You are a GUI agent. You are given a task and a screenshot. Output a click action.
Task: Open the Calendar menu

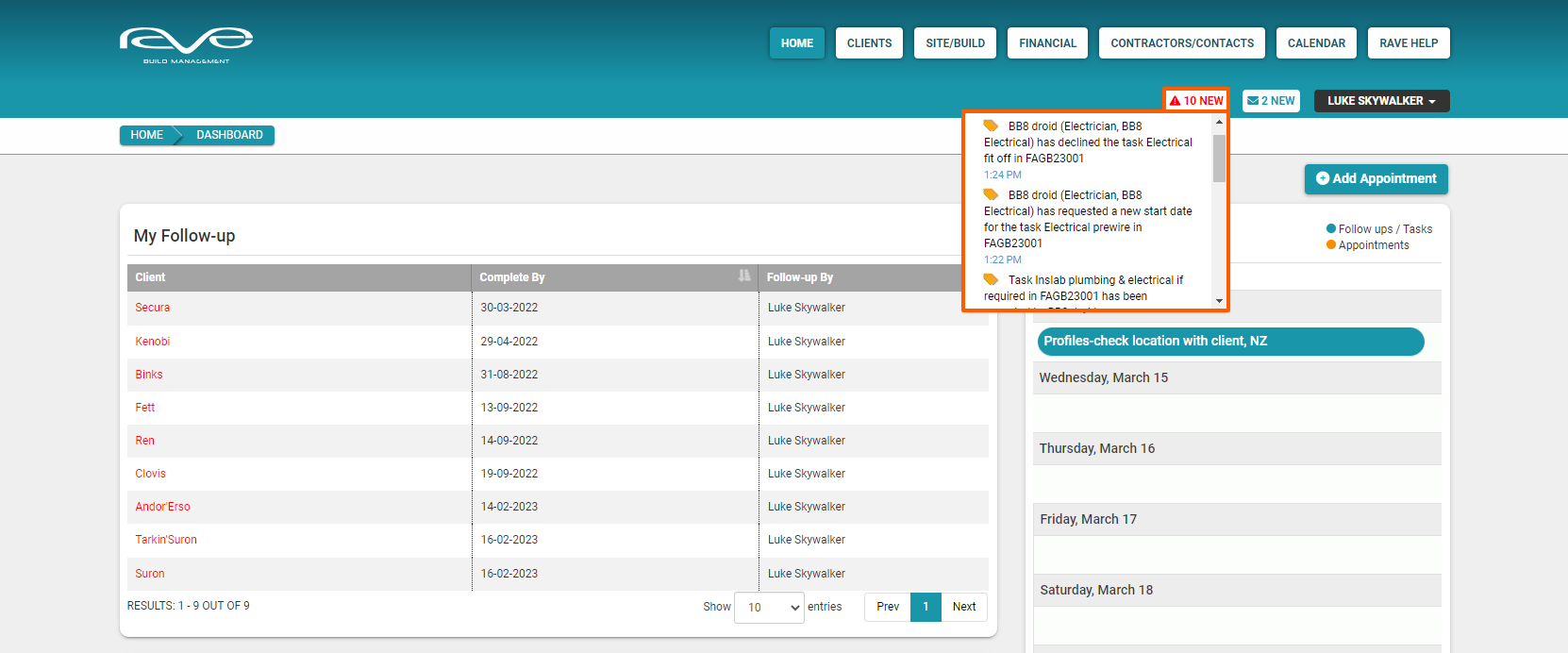(x=1316, y=43)
